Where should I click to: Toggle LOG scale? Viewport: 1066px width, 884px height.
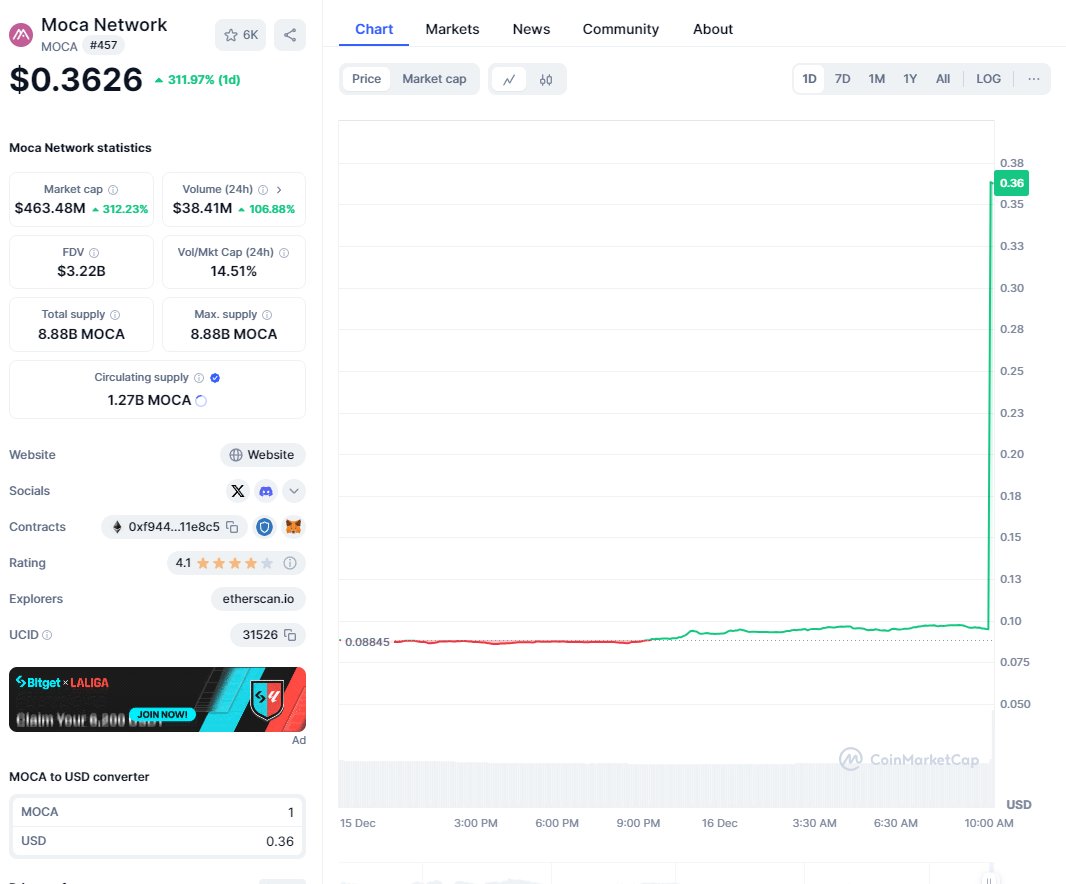coord(988,79)
